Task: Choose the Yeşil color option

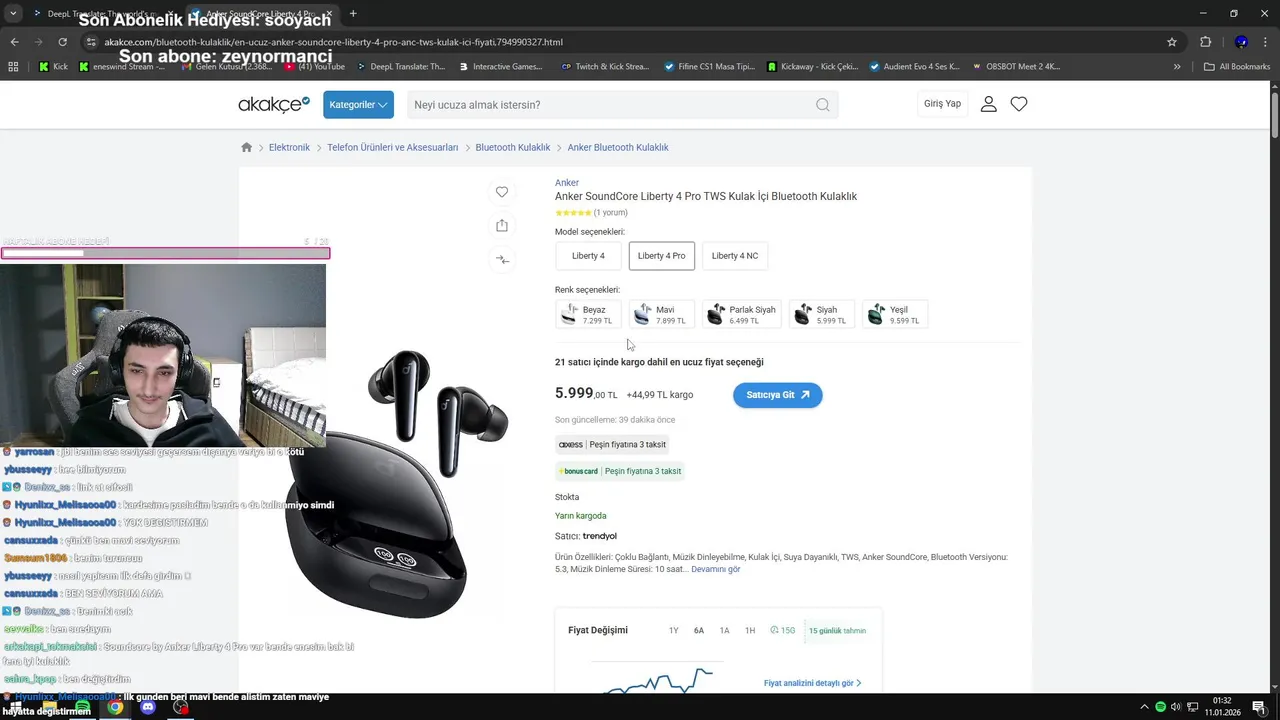Action: 895,314
